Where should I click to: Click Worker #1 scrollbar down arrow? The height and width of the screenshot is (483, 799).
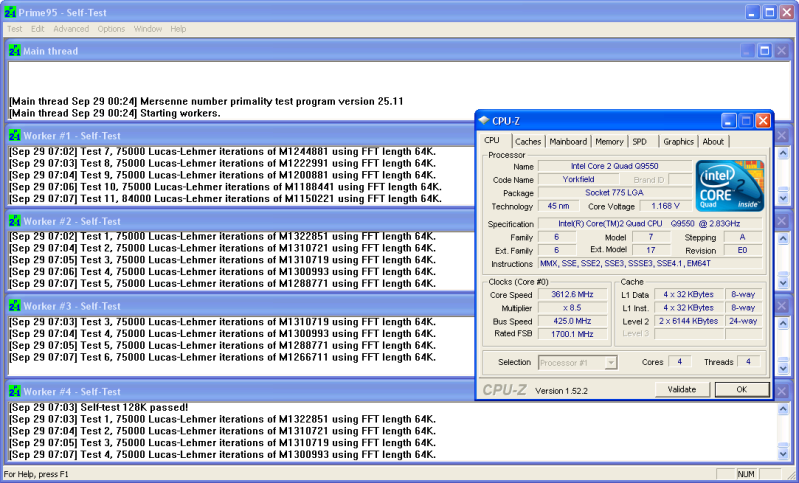click(783, 198)
